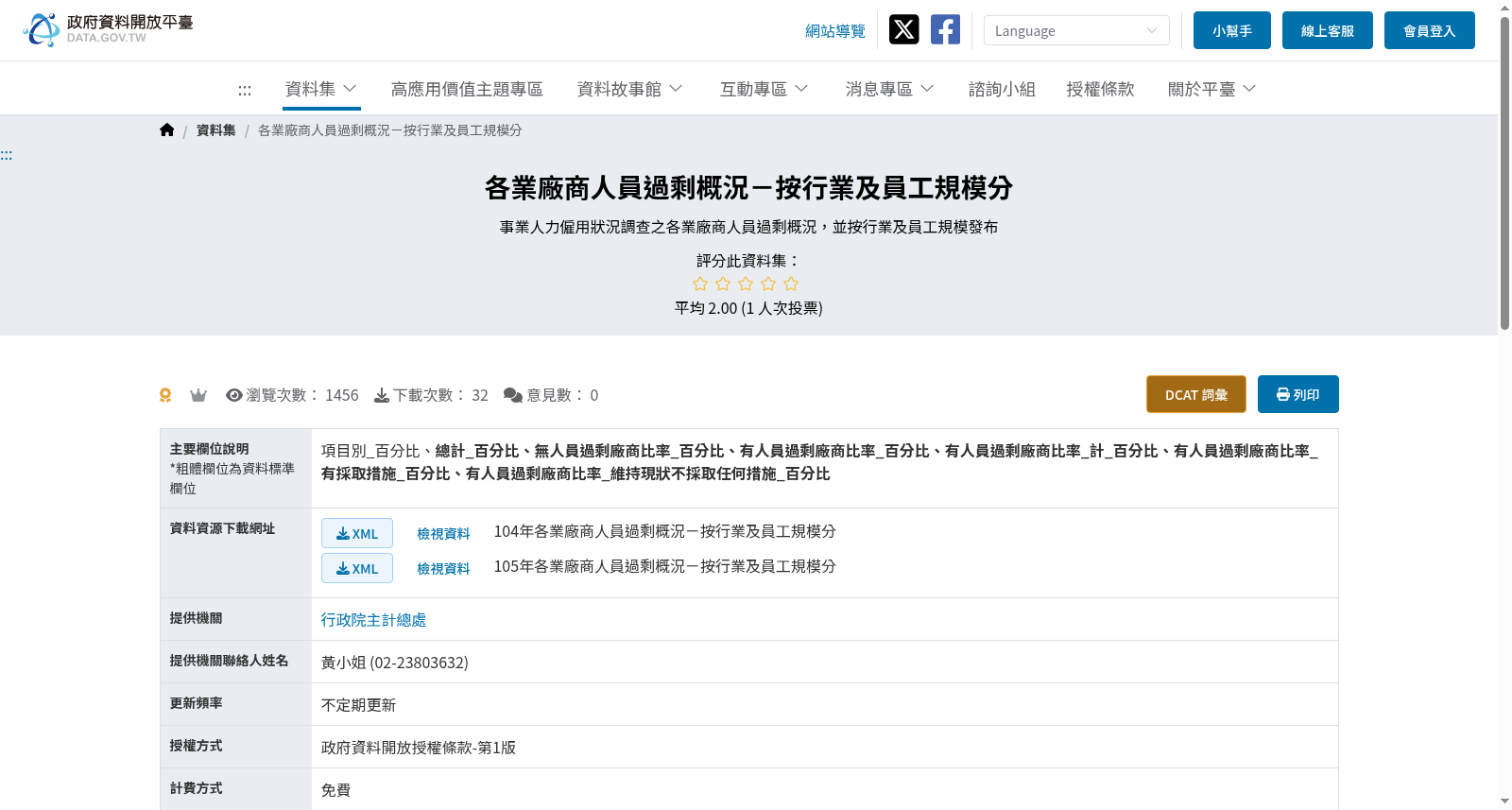Rate dataset with the first star
This screenshot has height=810, width=1512.
[700, 284]
